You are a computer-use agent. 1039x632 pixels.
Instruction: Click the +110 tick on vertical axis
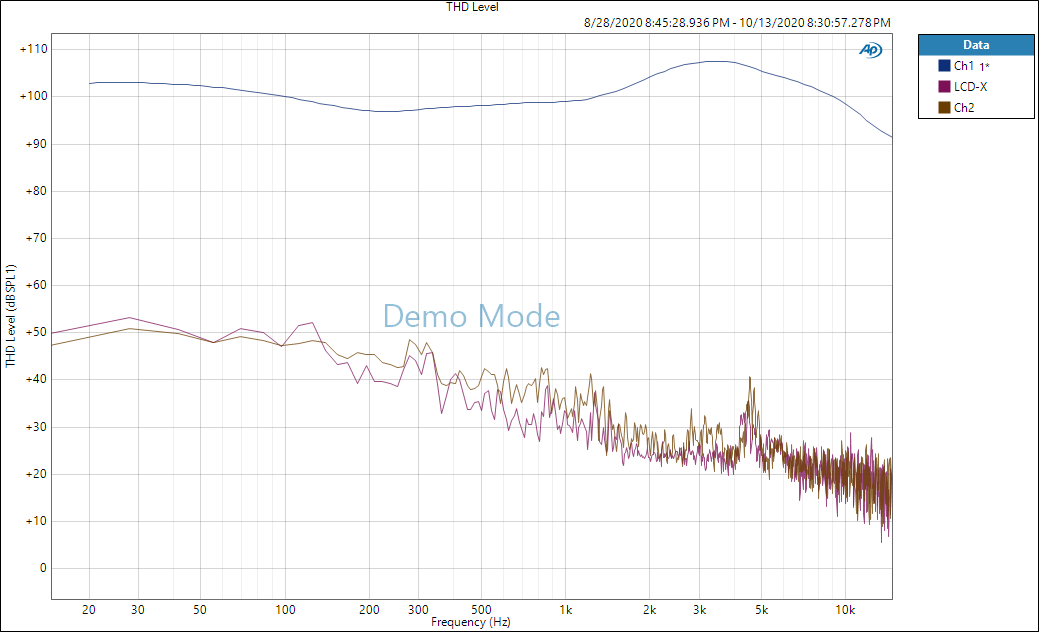pyautogui.click(x=34, y=49)
